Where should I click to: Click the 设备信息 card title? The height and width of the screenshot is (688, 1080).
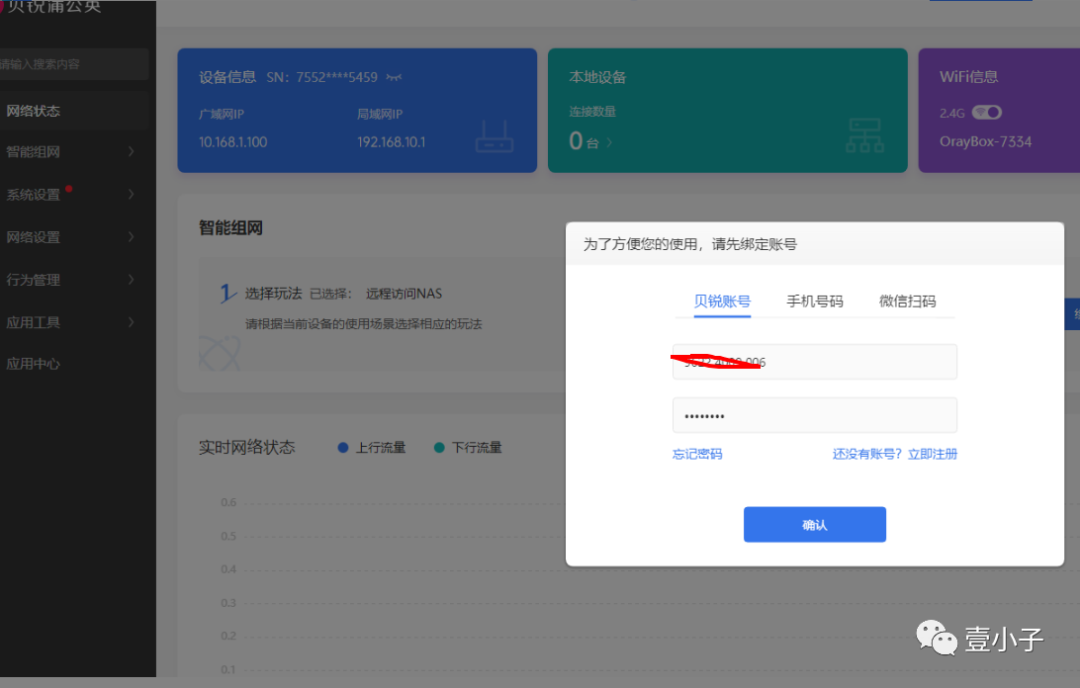pos(227,77)
